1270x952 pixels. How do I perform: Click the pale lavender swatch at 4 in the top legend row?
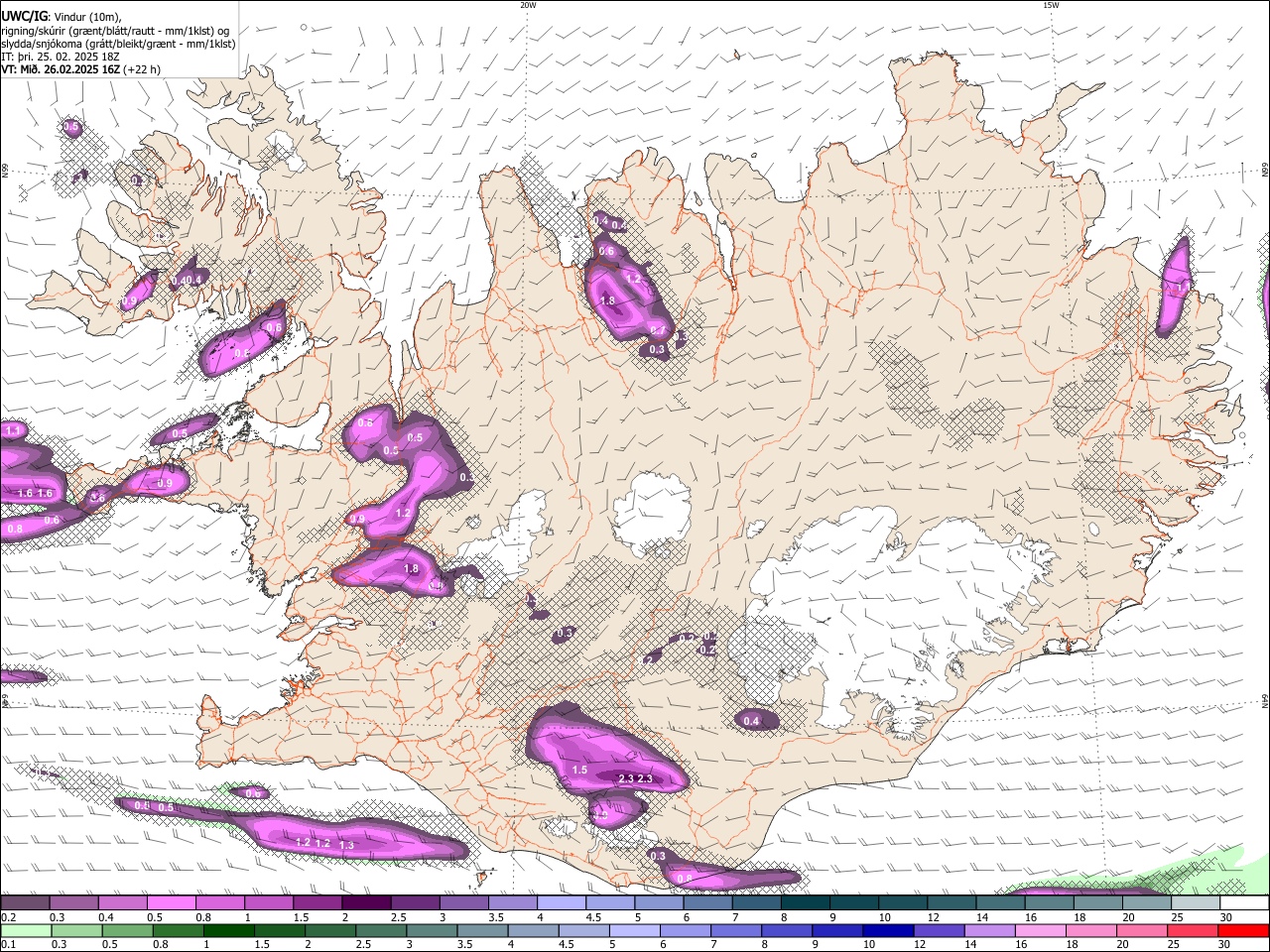tap(561, 903)
